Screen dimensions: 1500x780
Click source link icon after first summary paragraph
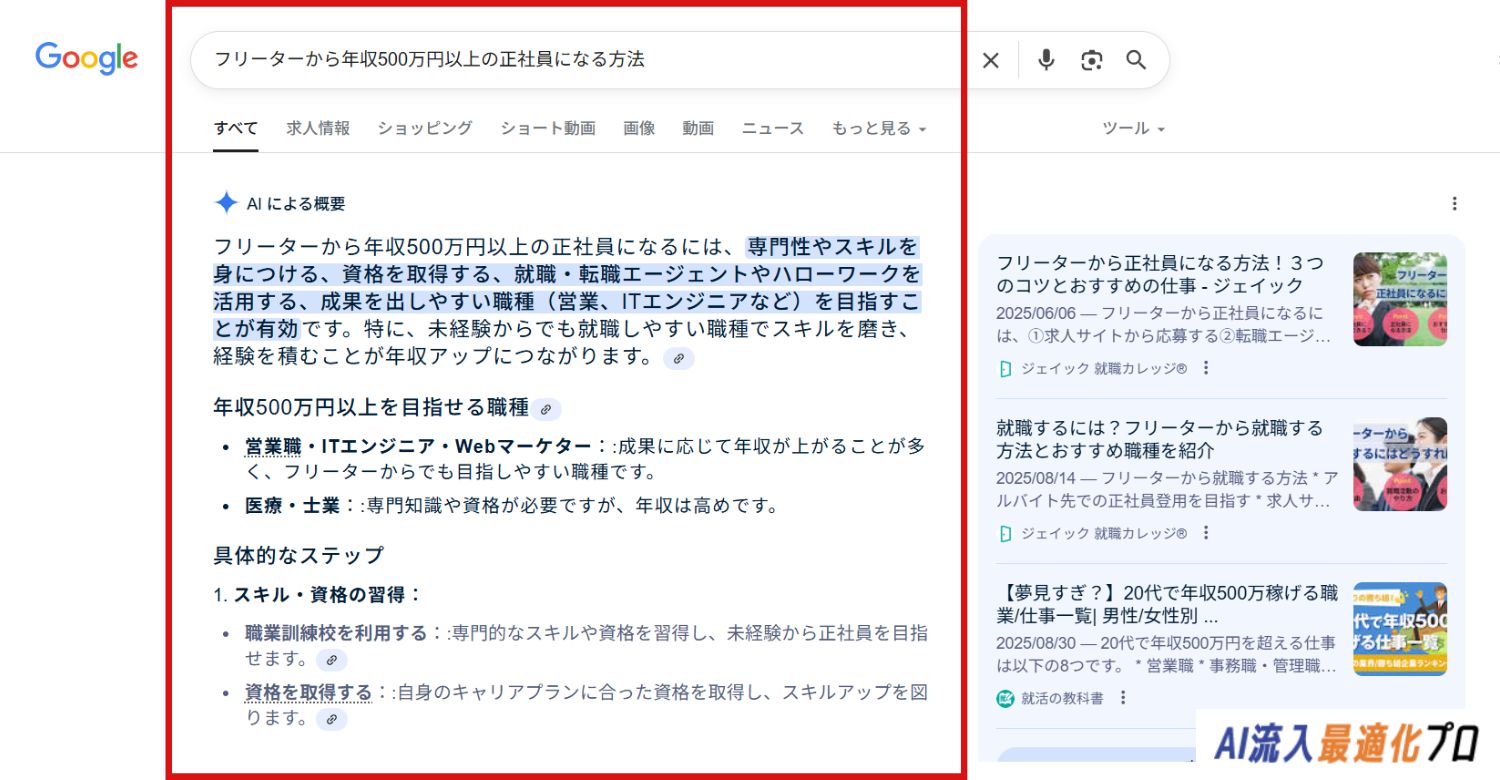679,358
